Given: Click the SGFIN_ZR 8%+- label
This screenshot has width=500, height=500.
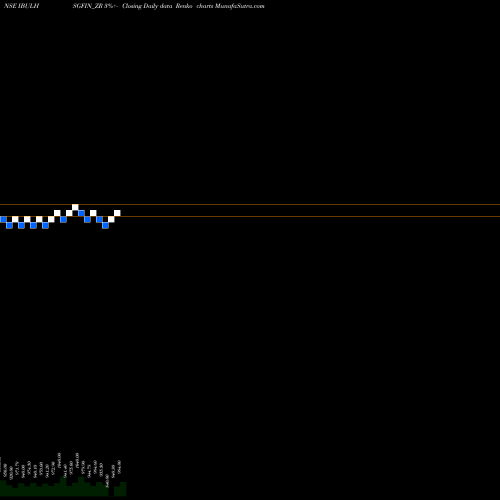Looking at the screenshot, I should click(x=95, y=6).
